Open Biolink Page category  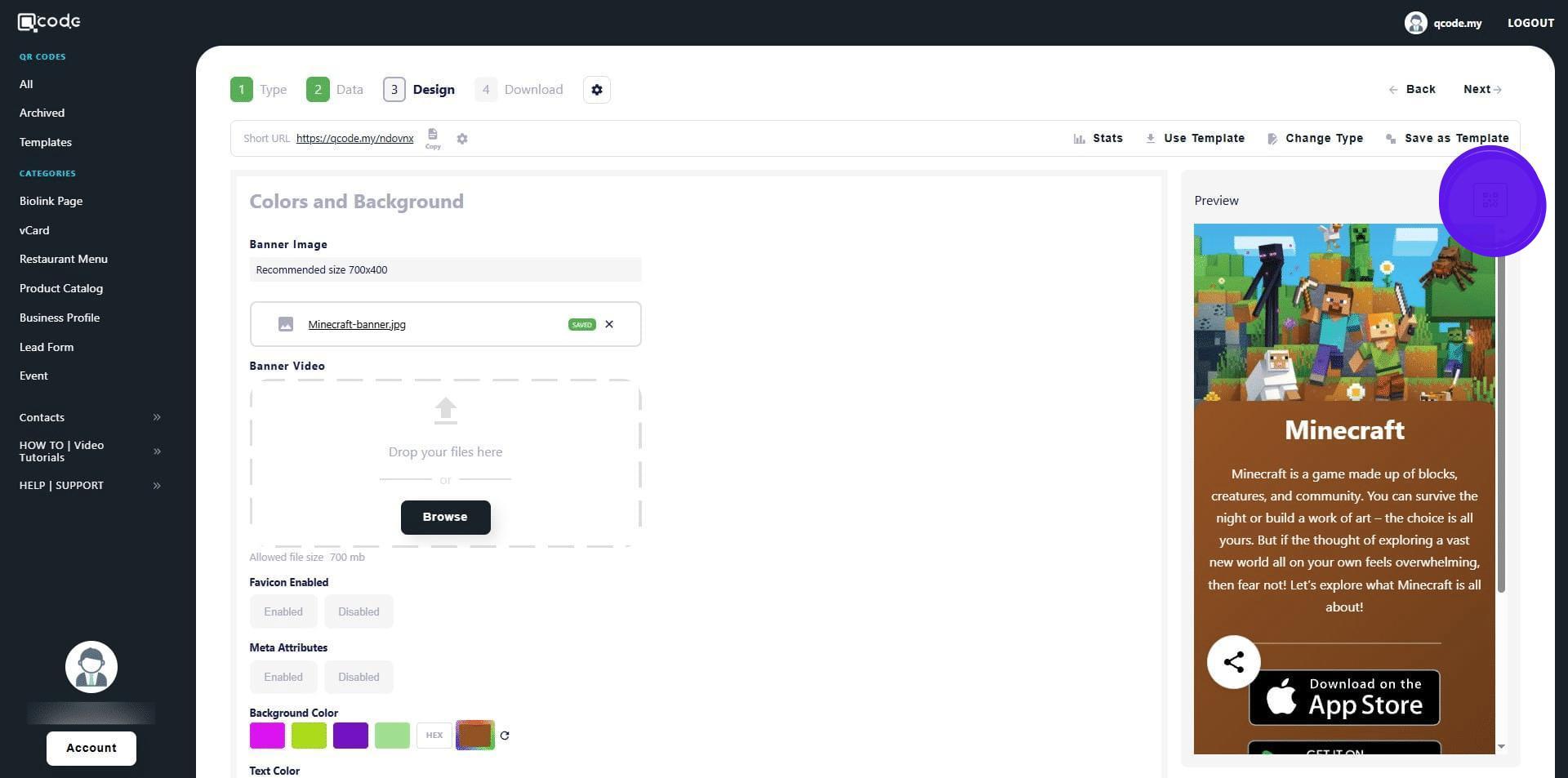51,201
